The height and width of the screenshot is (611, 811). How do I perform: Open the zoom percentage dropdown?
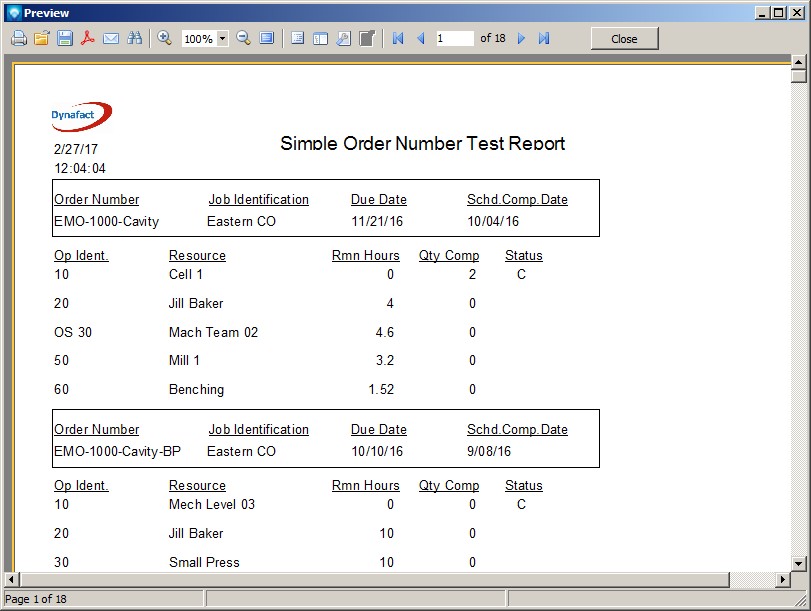click(222, 39)
